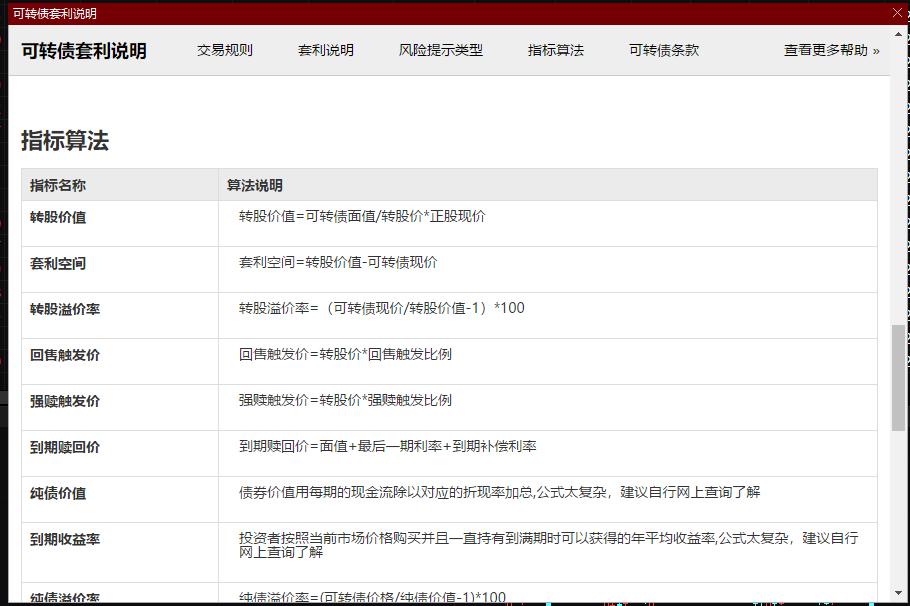Open the 套利说明 navigation item
This screenshot has height=606, width=910.
pyautogui.click(x=325, y=48)
